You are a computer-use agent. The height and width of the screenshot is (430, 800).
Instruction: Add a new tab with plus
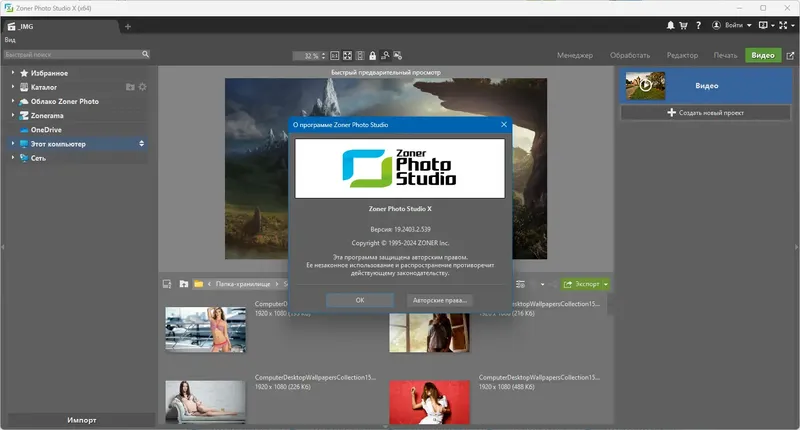(x=128, y=27)
